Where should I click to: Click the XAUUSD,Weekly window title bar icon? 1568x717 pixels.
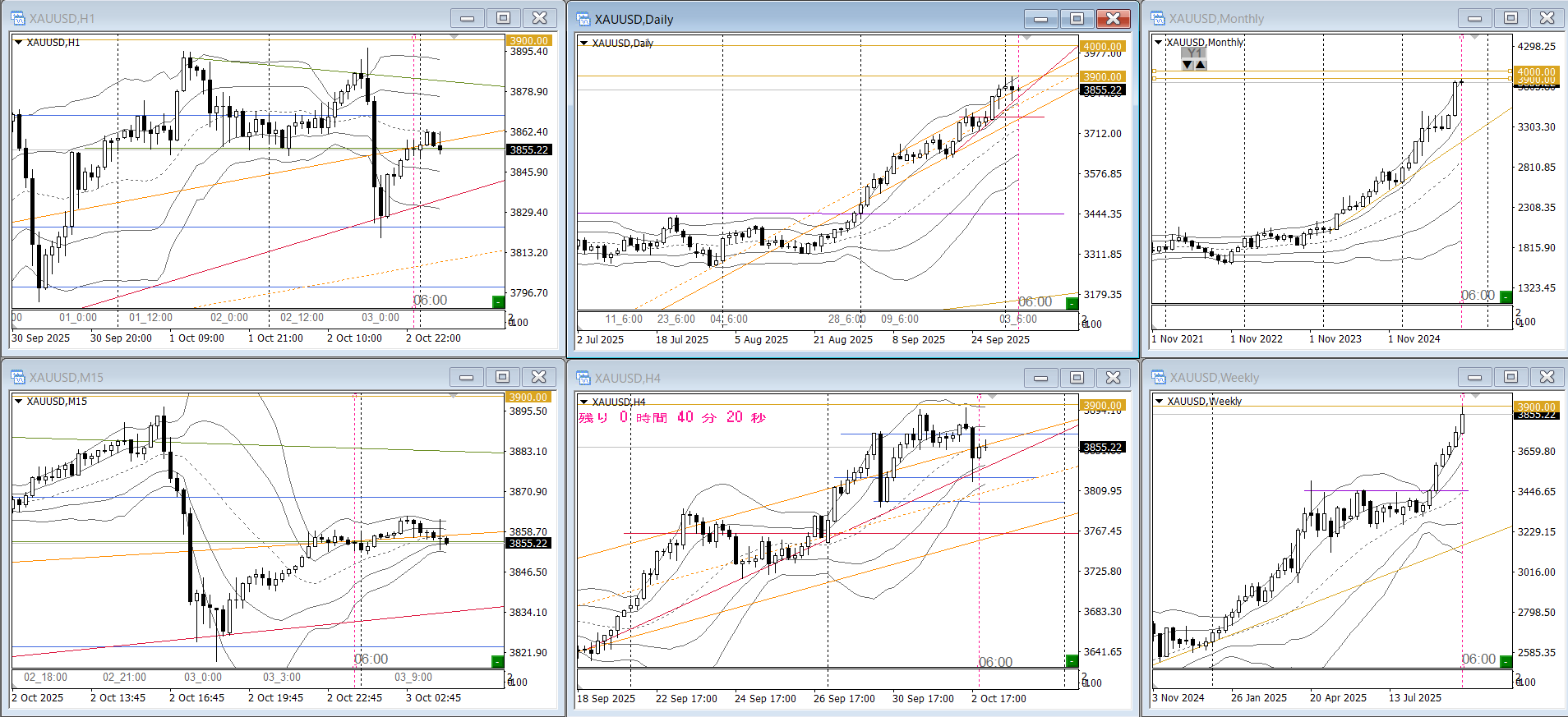tap(1158, 377)
